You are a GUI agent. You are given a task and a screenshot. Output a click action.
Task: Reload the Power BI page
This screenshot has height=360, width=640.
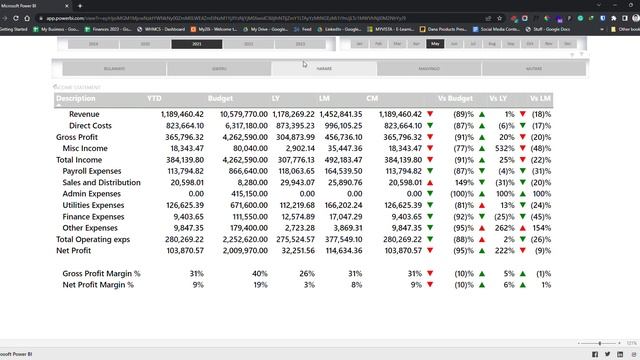(16, 18)
